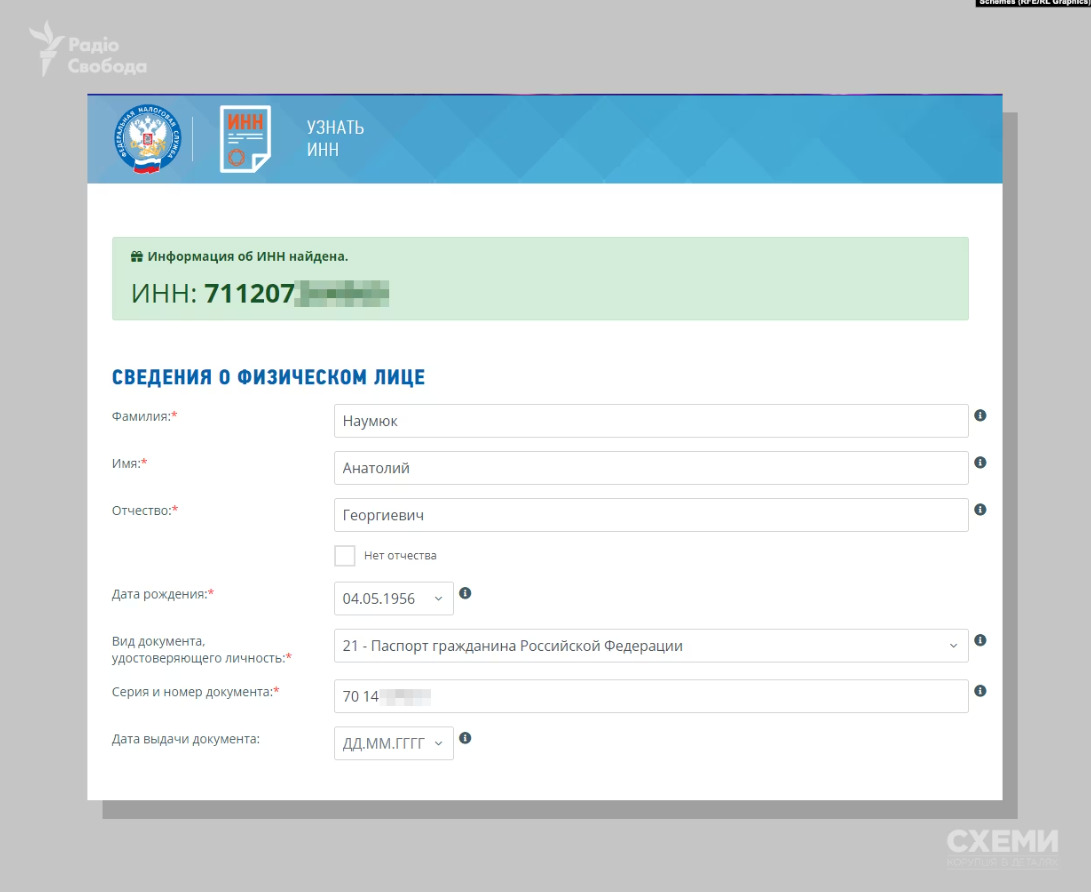Focus the Имя field containing Анатолий
This screenshot has height=892, width=1091.
click(x=650, y=468)
